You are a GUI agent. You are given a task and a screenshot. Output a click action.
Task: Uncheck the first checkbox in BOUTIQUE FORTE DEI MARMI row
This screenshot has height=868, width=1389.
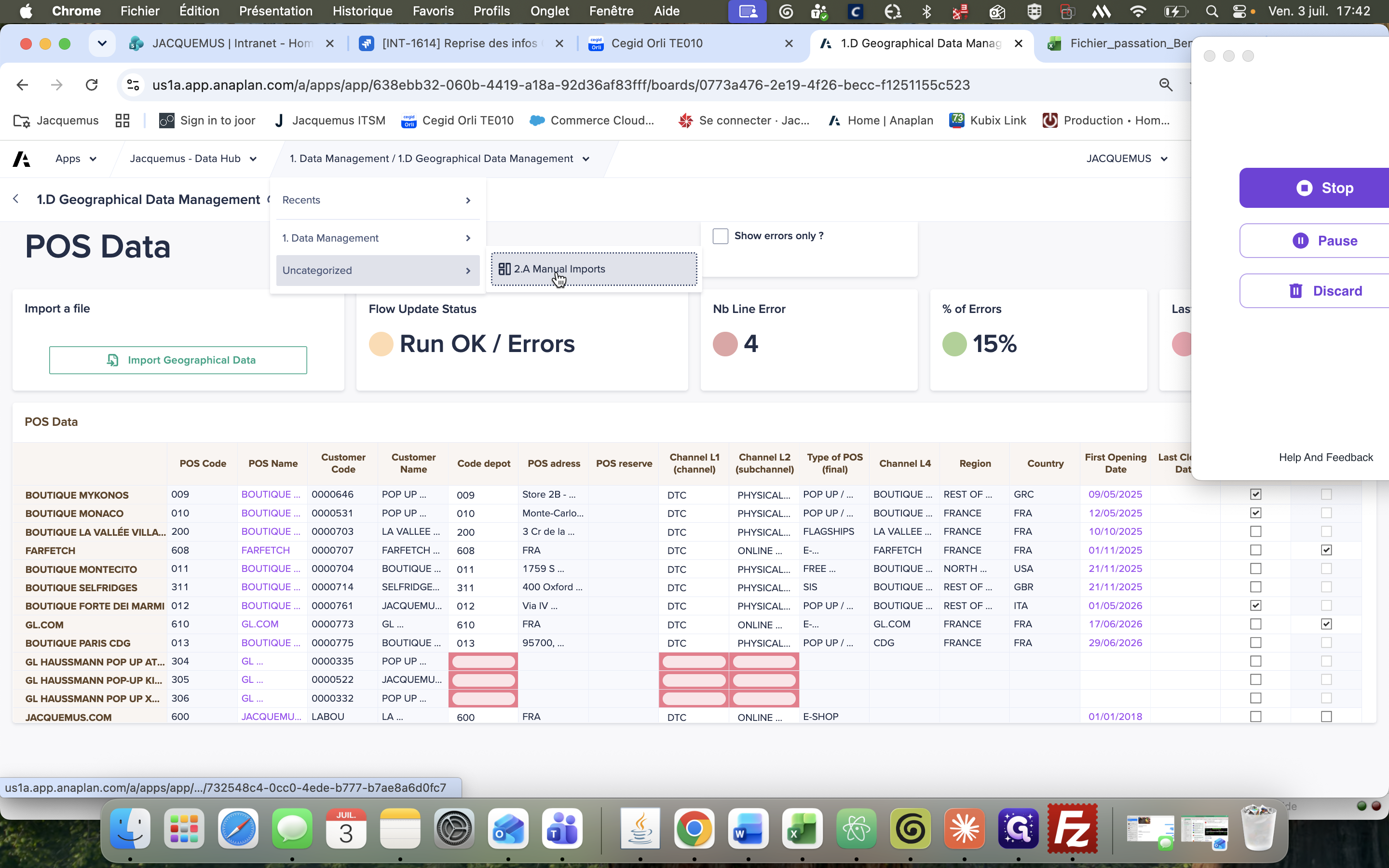[x=1255, y=606]
